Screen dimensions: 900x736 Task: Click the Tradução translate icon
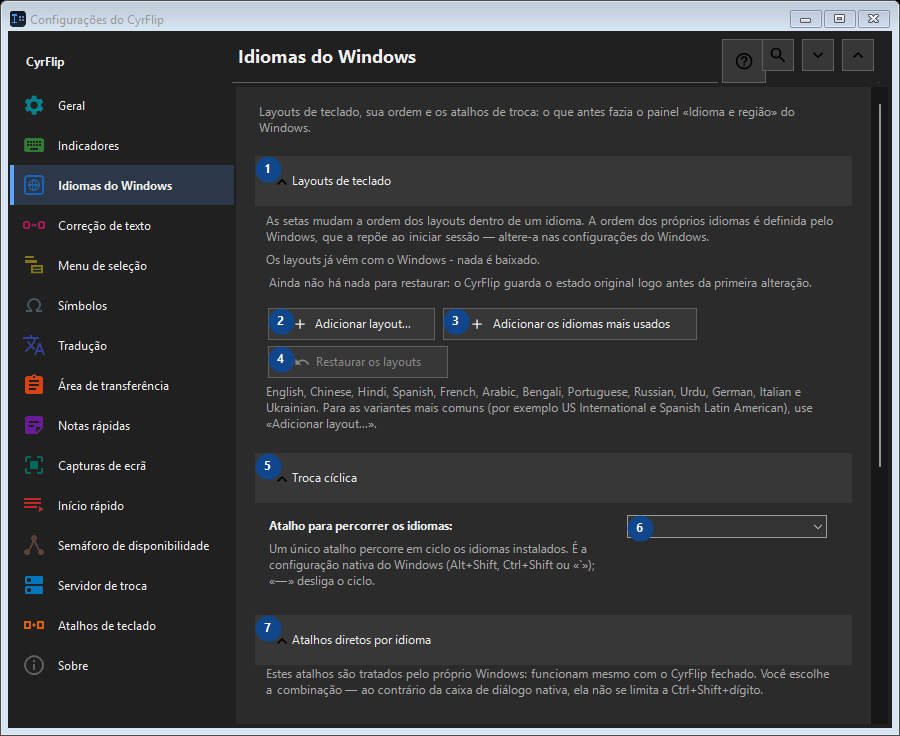(x=34, y=346)
